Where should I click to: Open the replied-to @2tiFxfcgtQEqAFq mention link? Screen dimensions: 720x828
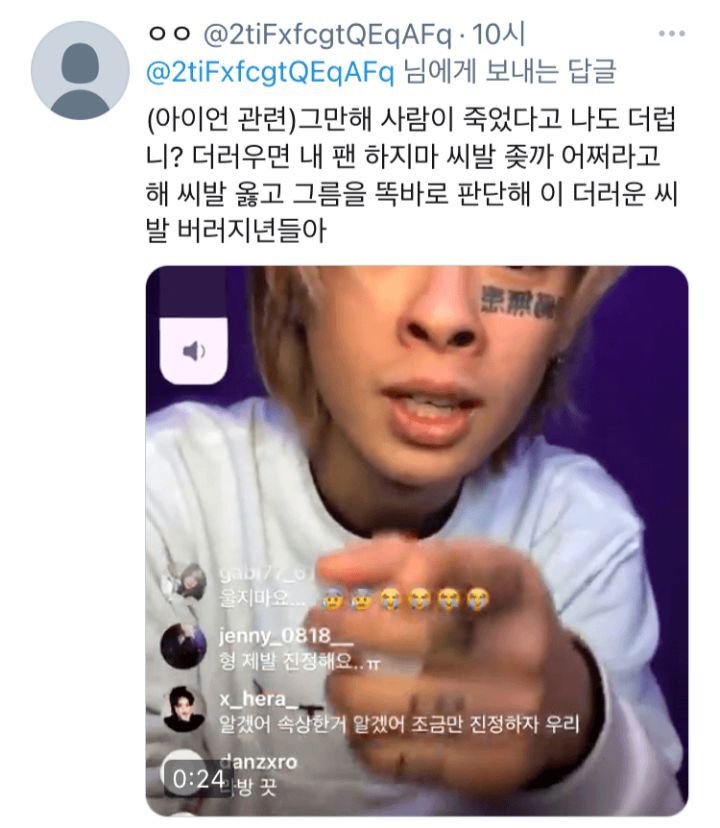click(272, 72)
